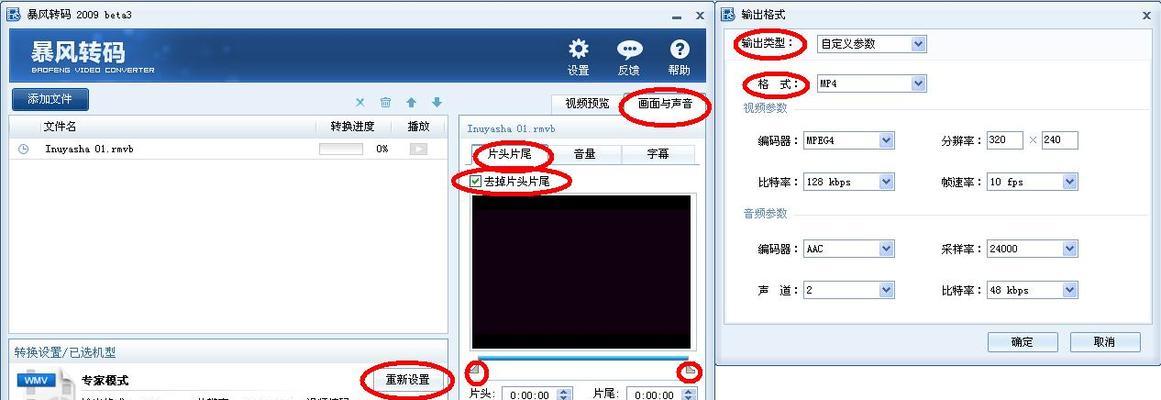Image resolution: width=1161 pixels, height=400 pixels.
Task: Click the resolution width field 320
Action: click(1005, 140)
